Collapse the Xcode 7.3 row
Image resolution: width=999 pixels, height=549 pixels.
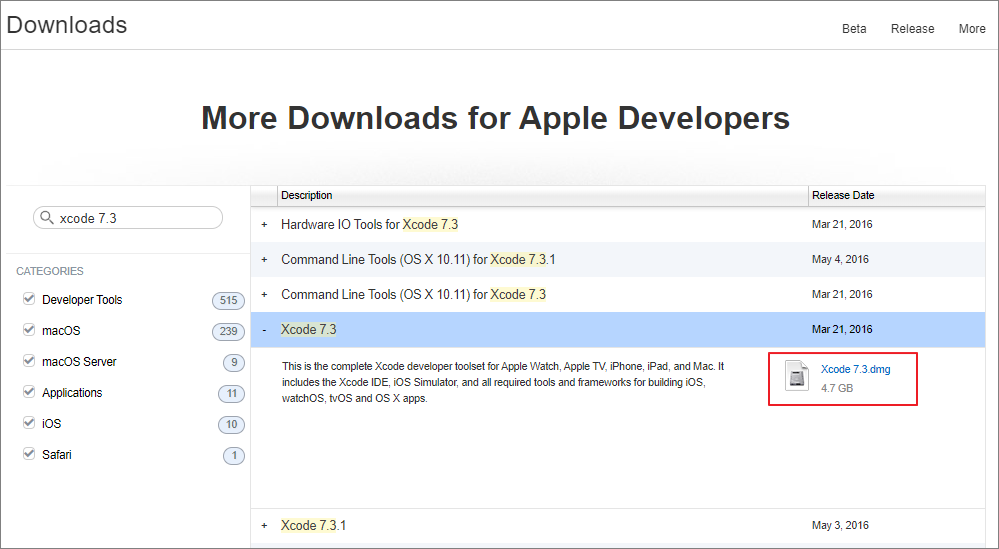coord(264,330)
